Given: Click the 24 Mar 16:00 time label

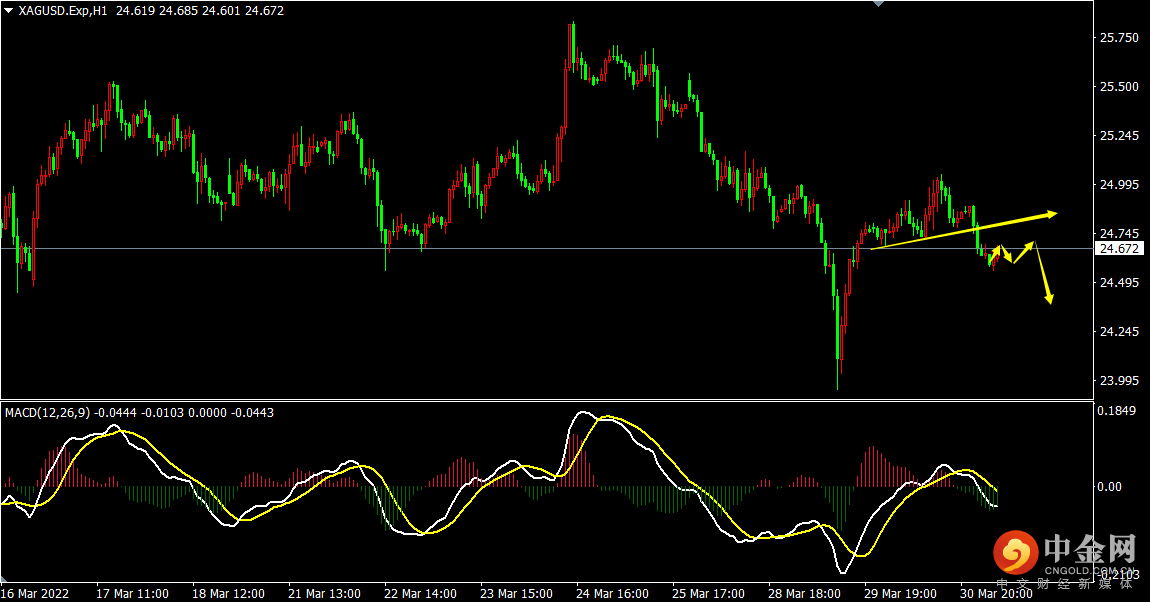Looking at the screenshot, I should click(x=612, y=593).
